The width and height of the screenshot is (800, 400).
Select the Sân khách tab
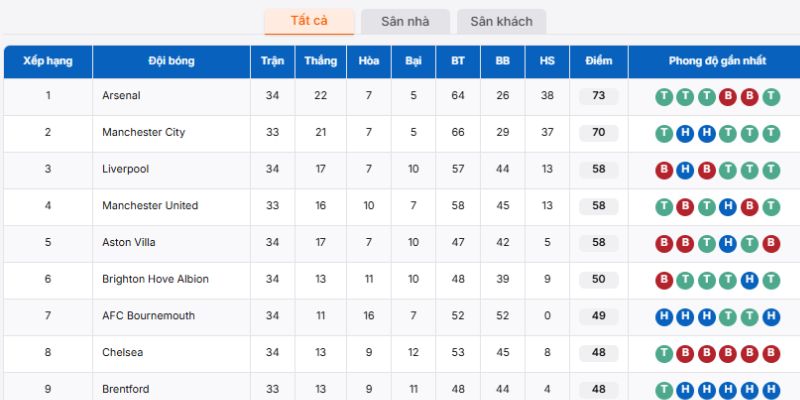502,21
